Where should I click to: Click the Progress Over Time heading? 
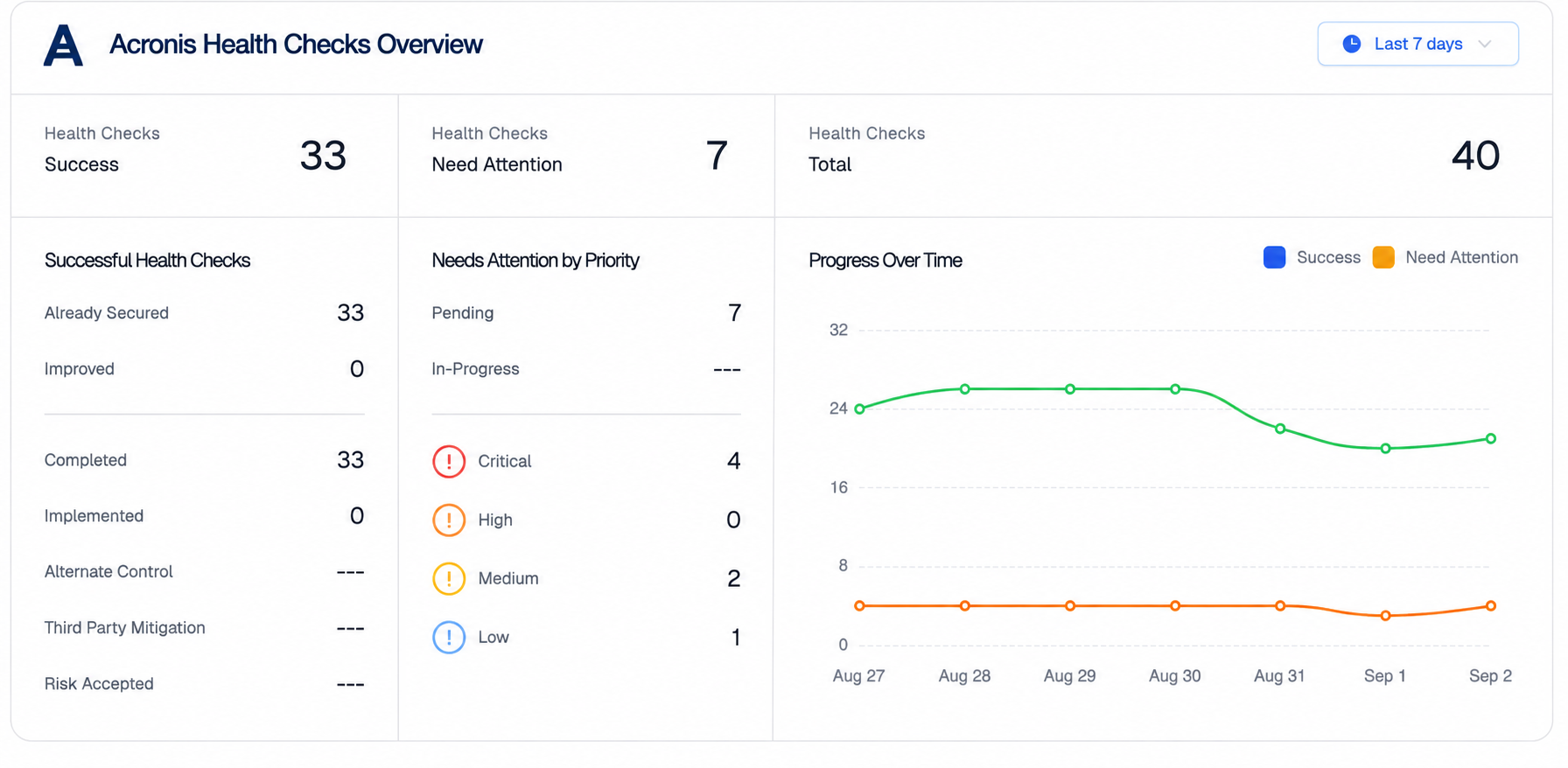pos(885,261)
